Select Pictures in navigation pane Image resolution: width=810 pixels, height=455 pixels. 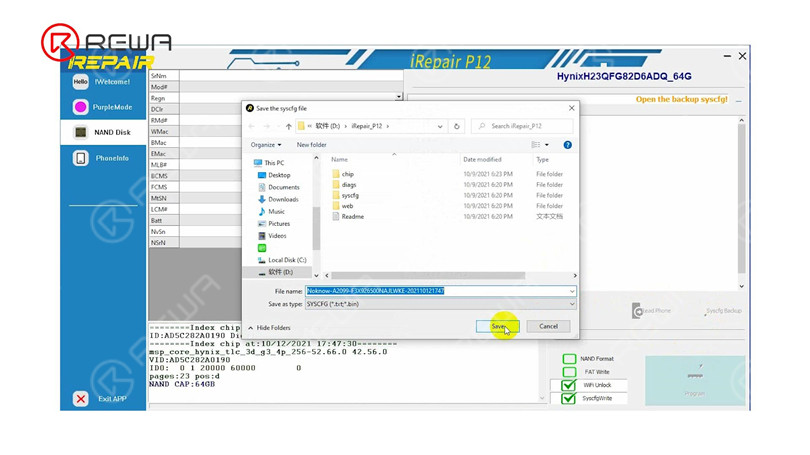(274, 224)
